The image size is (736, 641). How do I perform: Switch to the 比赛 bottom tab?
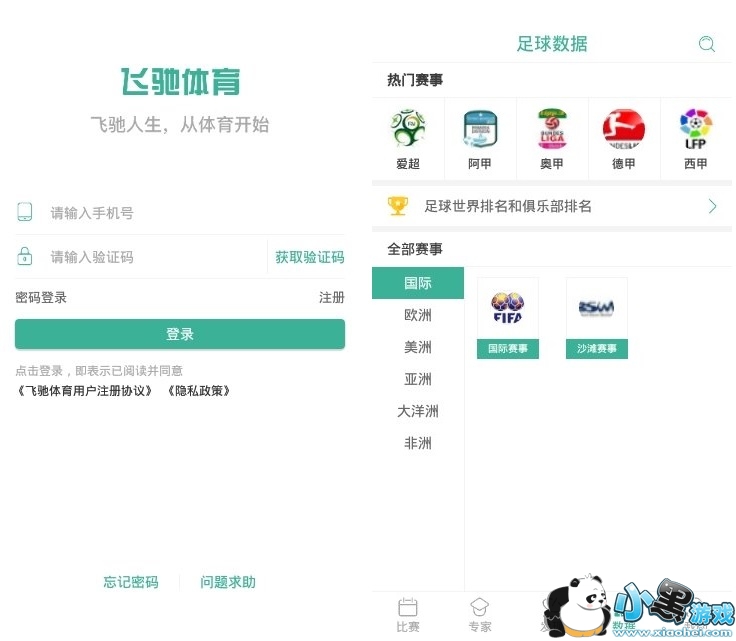[x=407, y=615]
